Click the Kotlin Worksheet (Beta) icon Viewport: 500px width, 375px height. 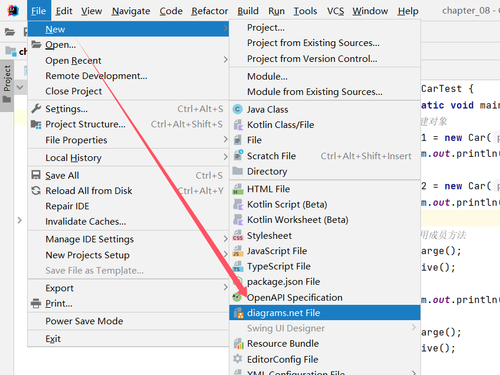pyautogui.click(x=238, y=220)
